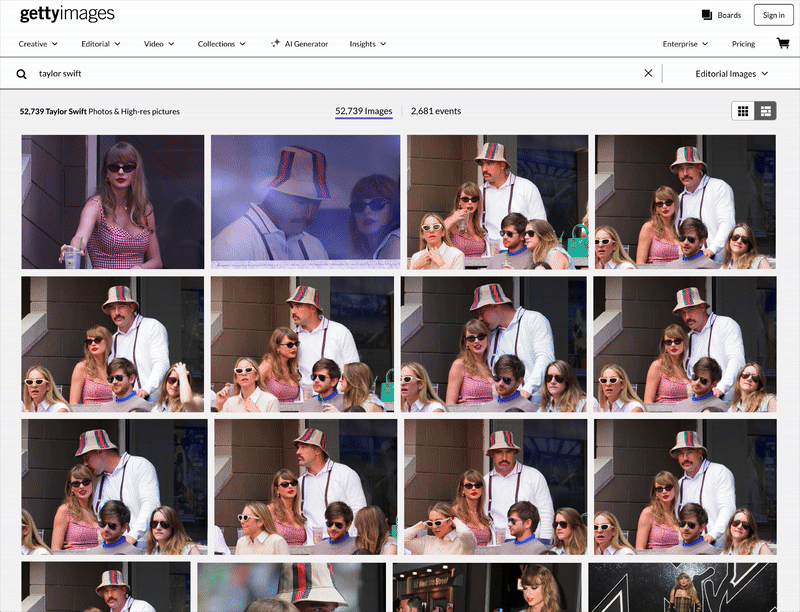The width and height of the screenshot is (800, 612).
Task: Open the Getty Images home logo
Action: tap(67, 14)
